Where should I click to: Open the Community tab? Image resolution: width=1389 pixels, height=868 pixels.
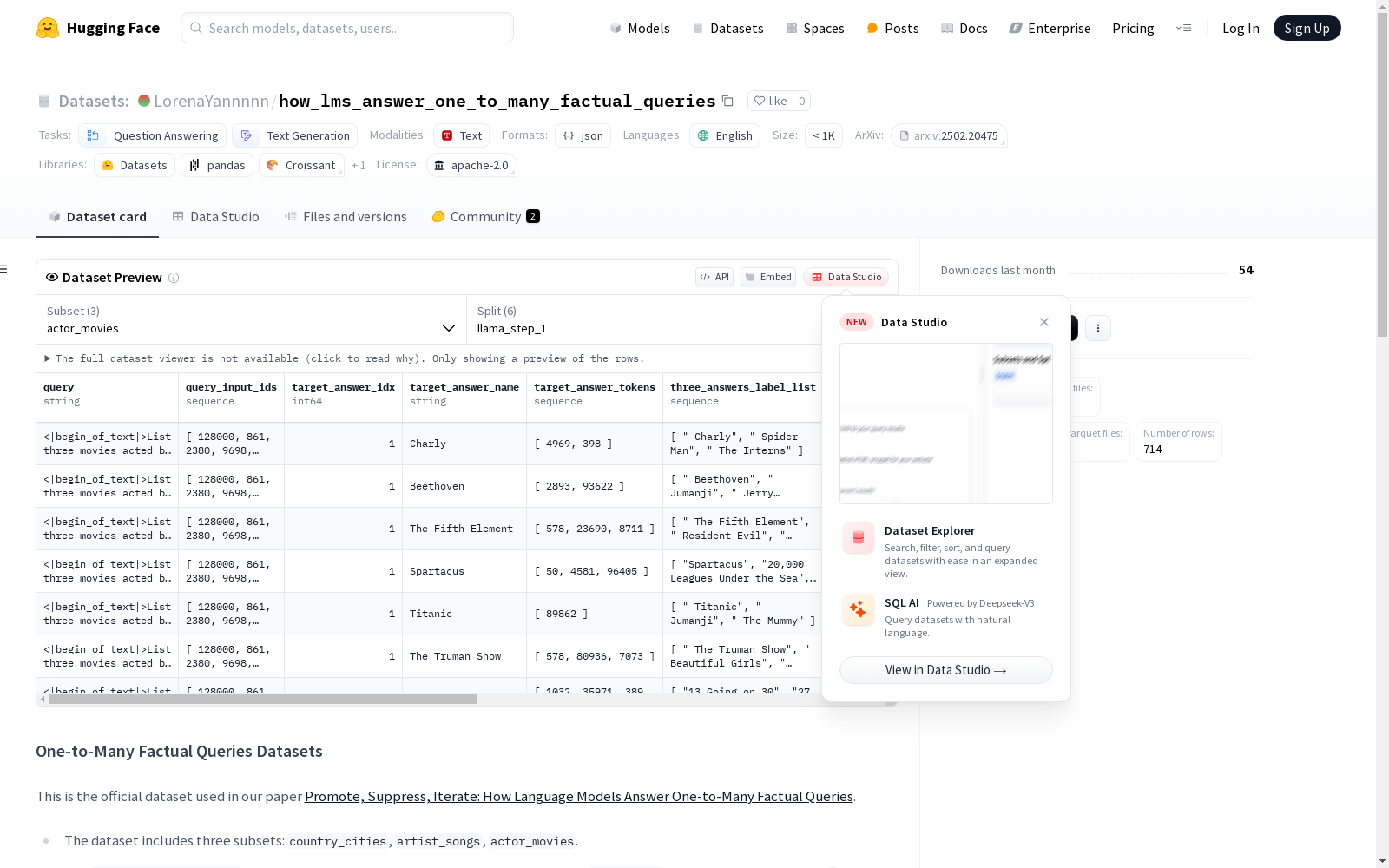[485, 217]
